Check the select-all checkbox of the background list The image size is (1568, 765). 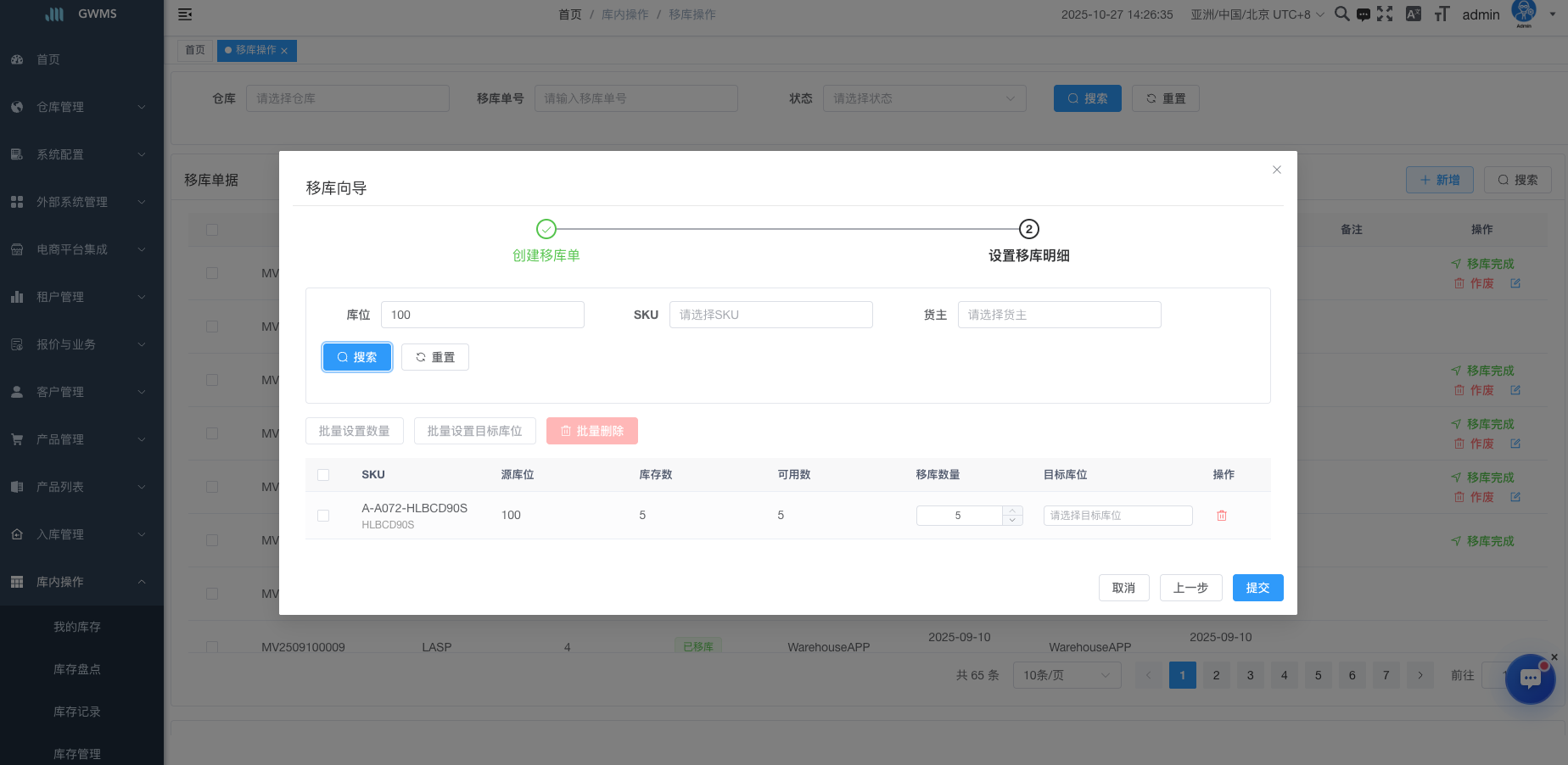click(212, 229)
